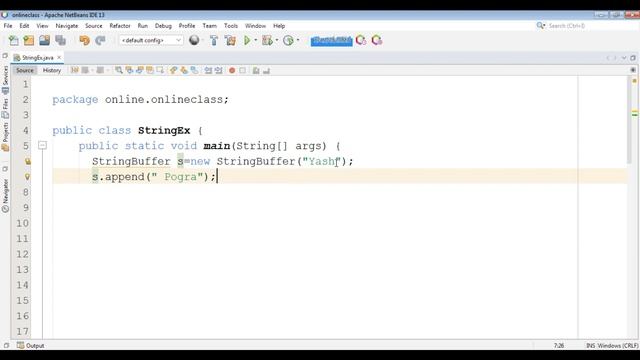Open the Output panel button
The height and width of the screenshot is (360, 640).
tap(31, 345)
